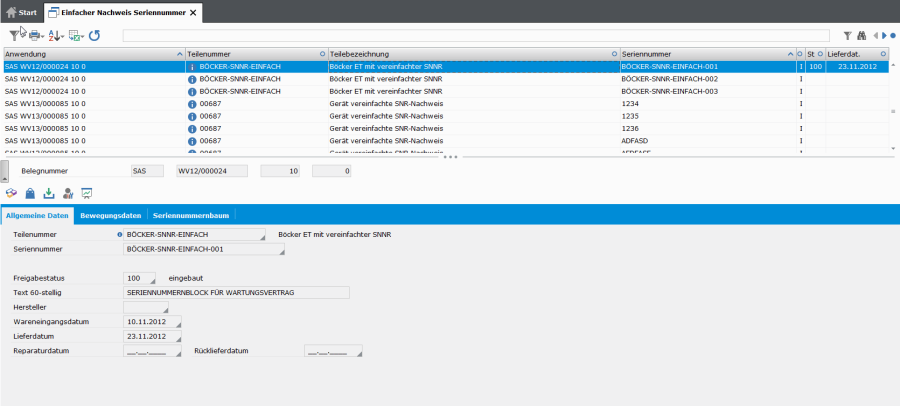Click the blue next-arrow navigation icon
Viewport: 900px width, 406px height.
coord(884,35)
